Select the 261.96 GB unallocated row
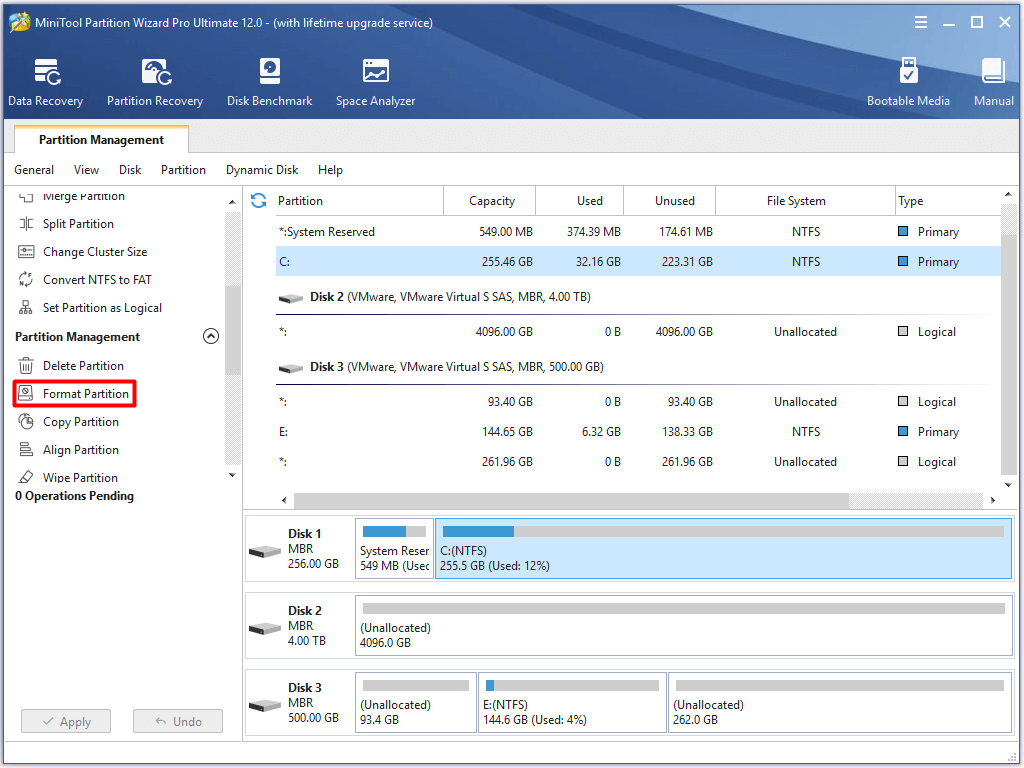 pos(638,462)
